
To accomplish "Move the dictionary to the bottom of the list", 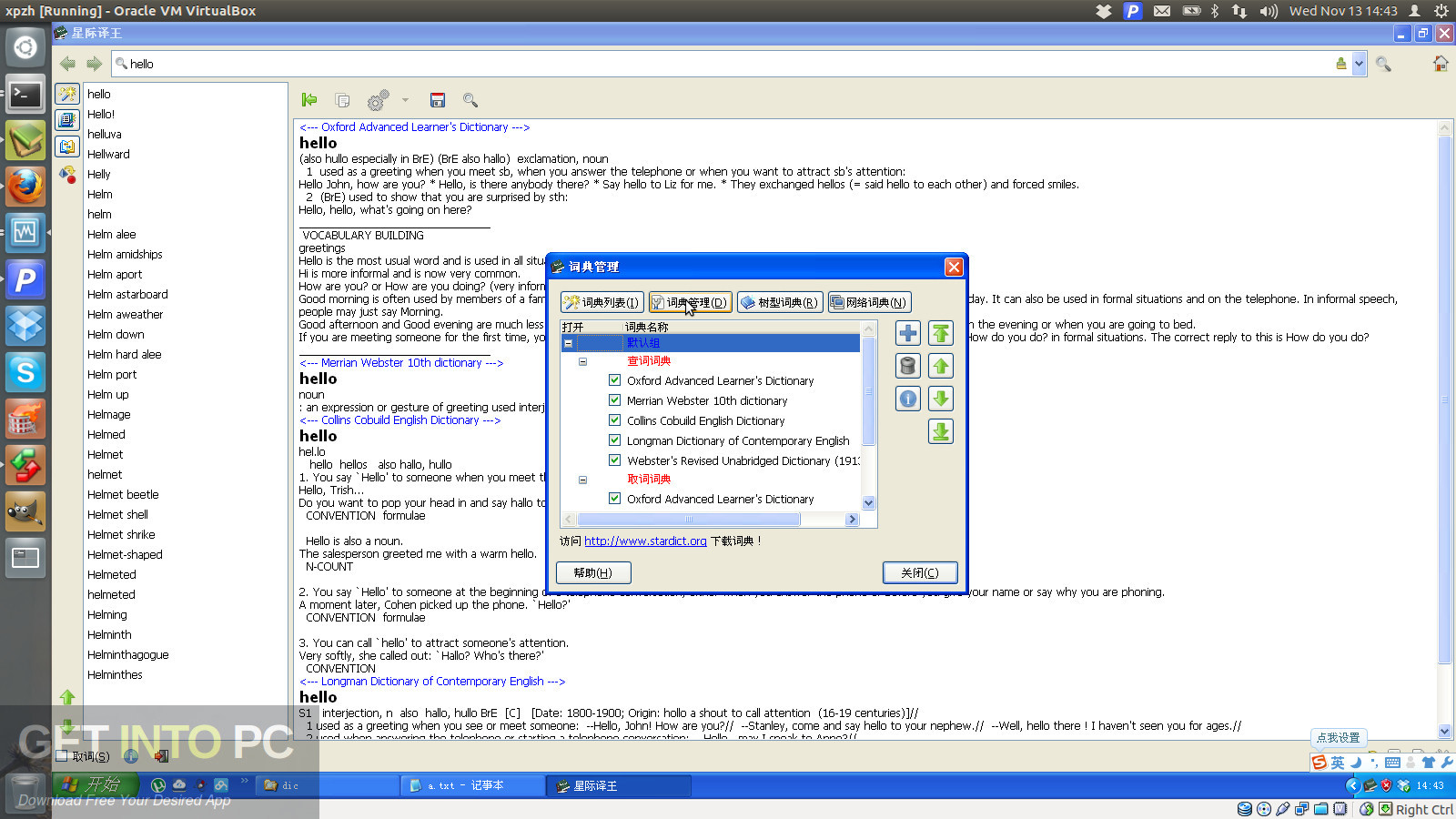I will click(x=941, y=431).
